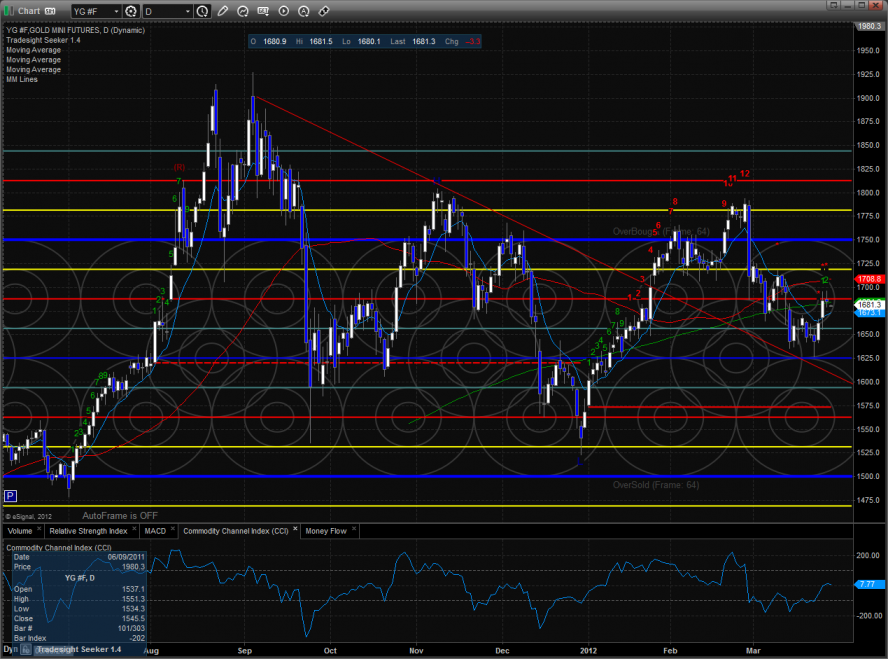Click the interval clock icon

point(204,11)
